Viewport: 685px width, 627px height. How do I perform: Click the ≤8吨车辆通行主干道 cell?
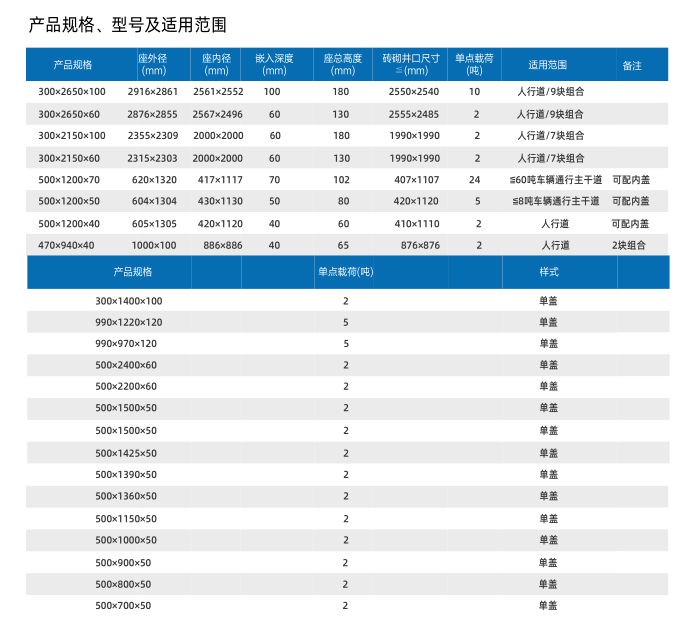tap(554, 201)
